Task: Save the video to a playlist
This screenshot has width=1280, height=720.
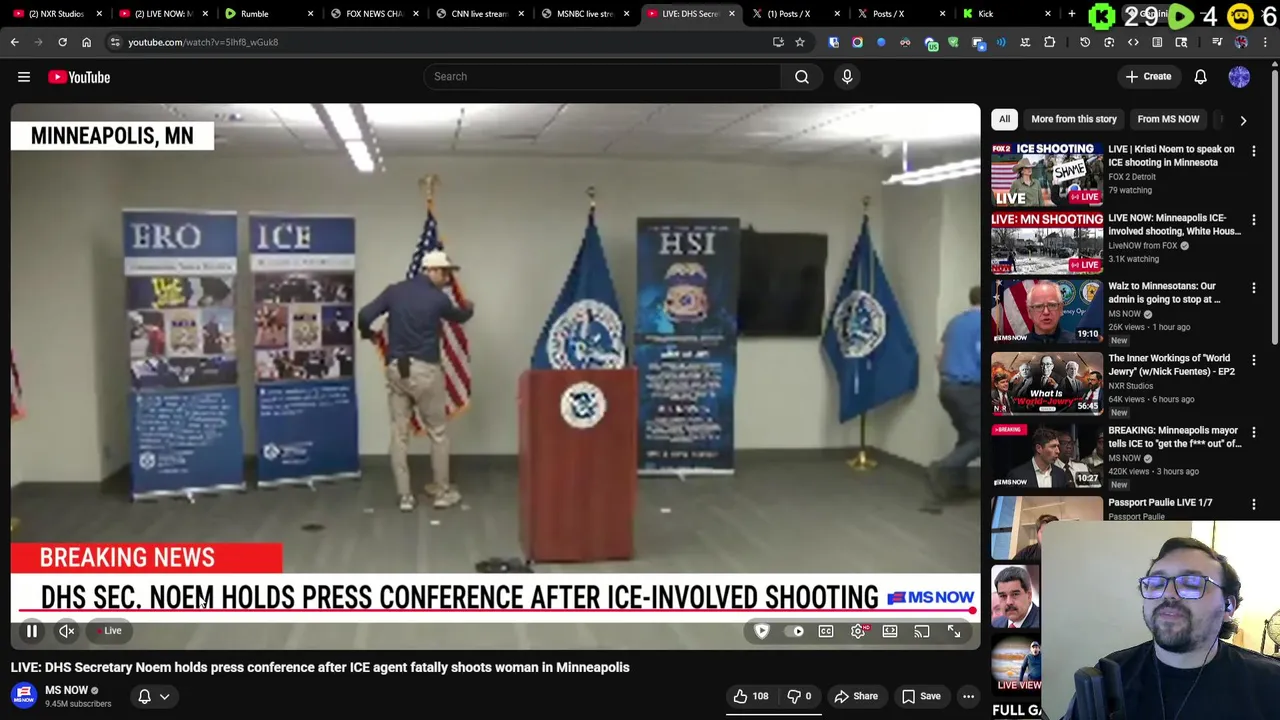Action: tap(921, 696)
